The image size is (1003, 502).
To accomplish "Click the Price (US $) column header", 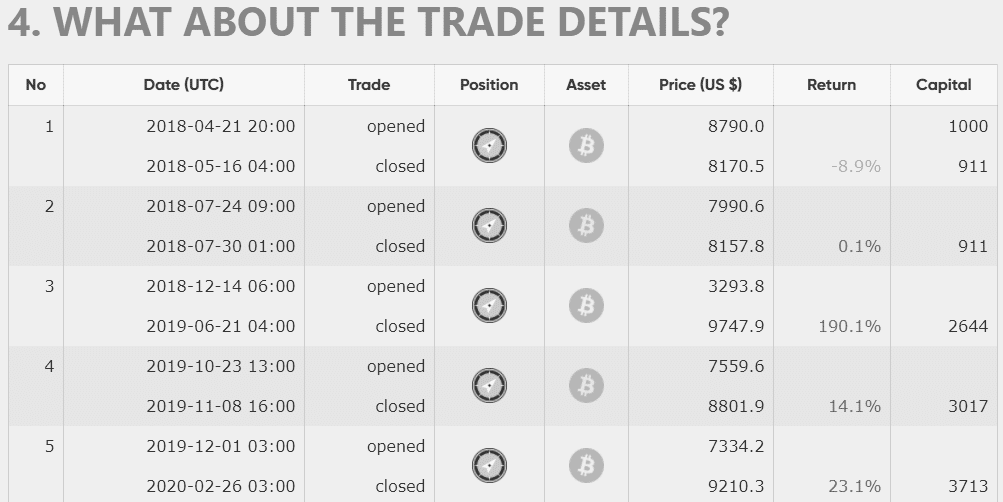I will 700,85.
